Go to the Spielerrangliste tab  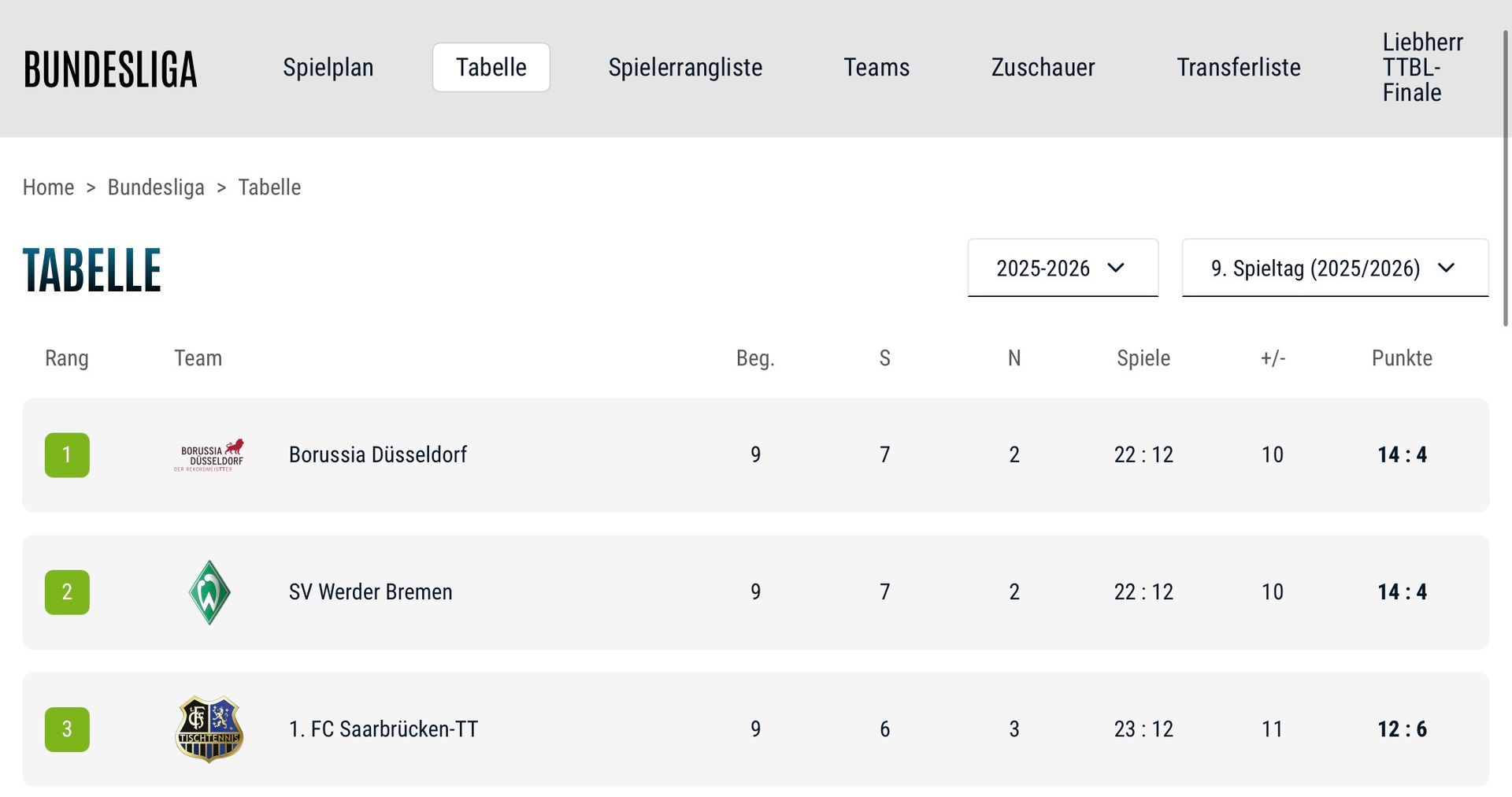pyautogui.click(x=685, y=68)
